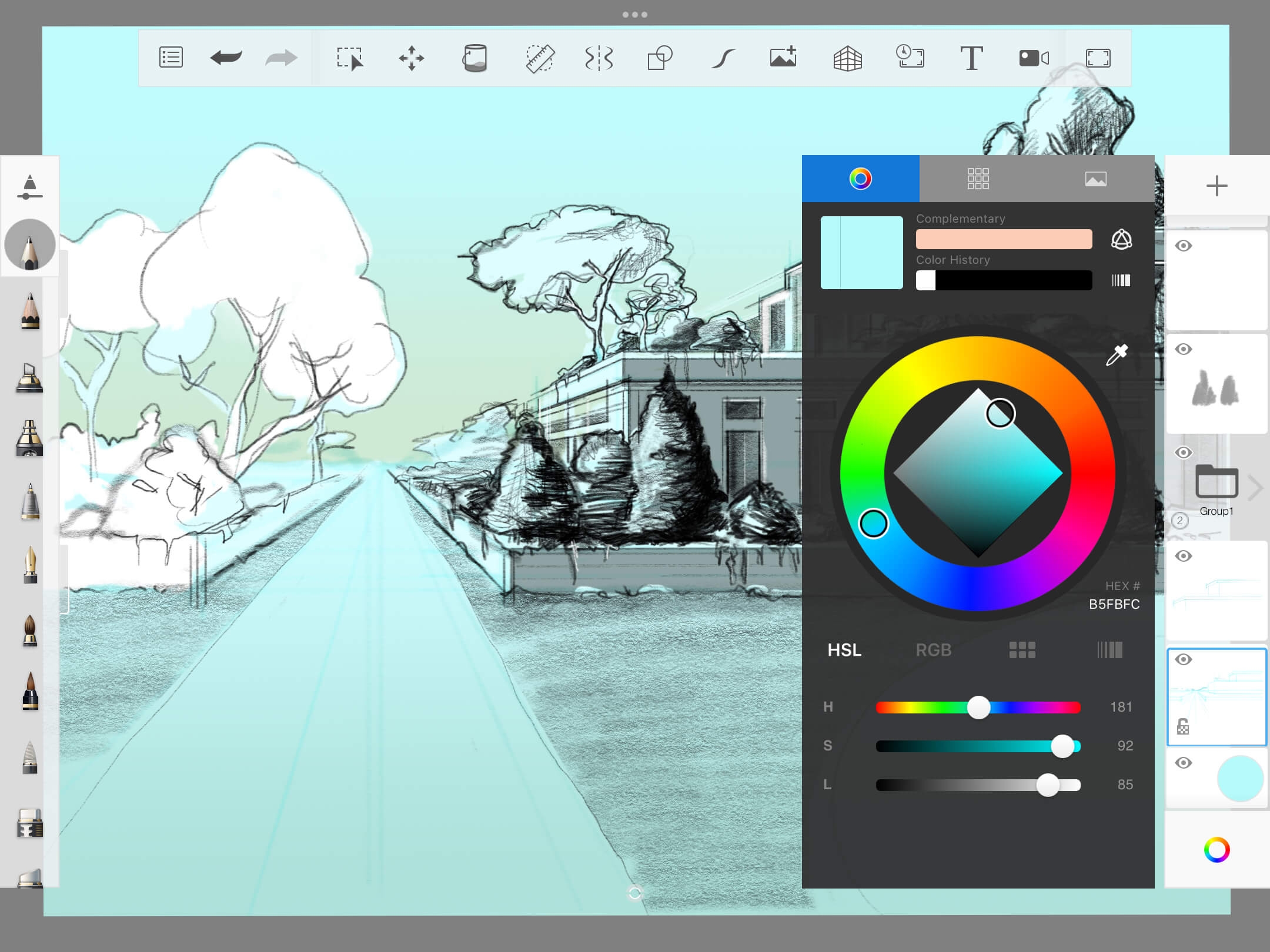Viewport: 1270px width, 952px height.
Task: Select the Fill bucket tool
Action: tap(474, 58)
